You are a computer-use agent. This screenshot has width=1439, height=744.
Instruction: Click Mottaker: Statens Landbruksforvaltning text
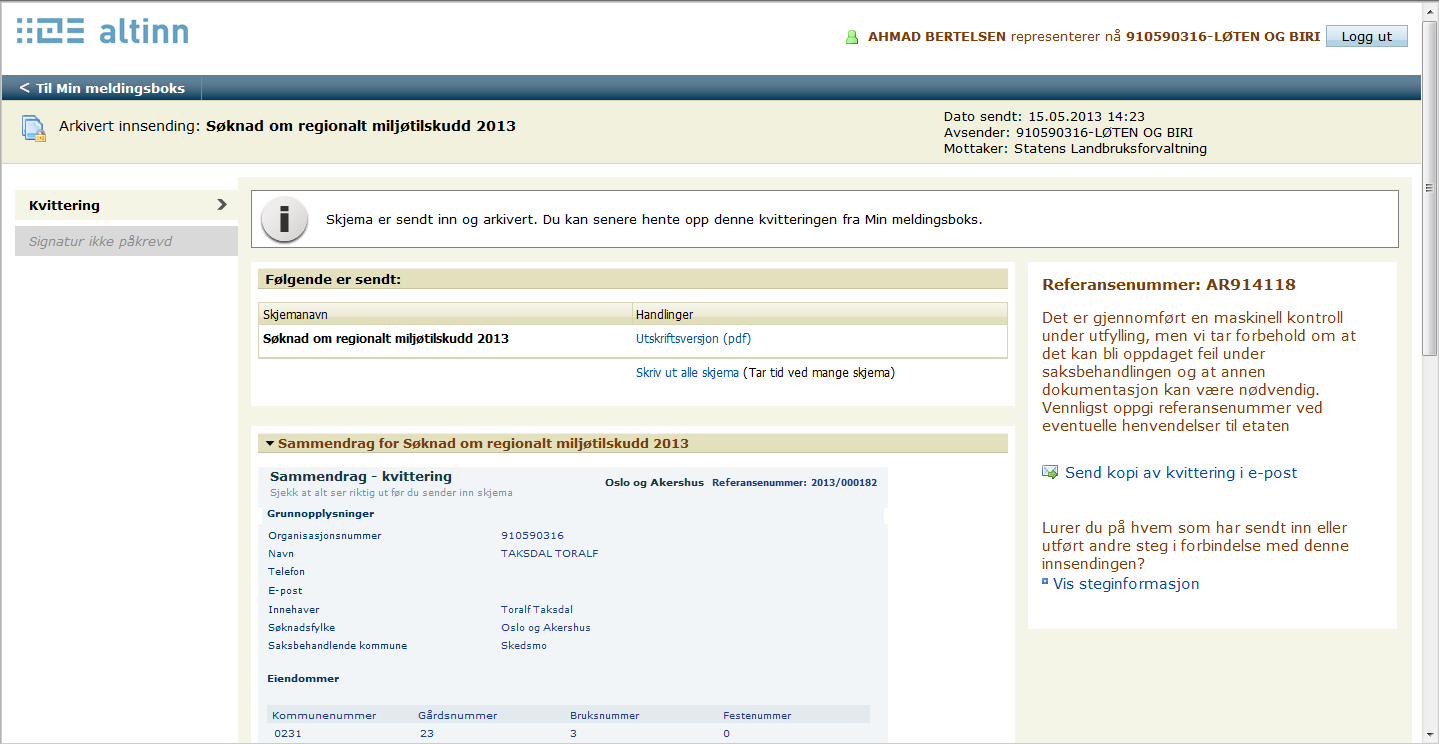point(1075,149)
